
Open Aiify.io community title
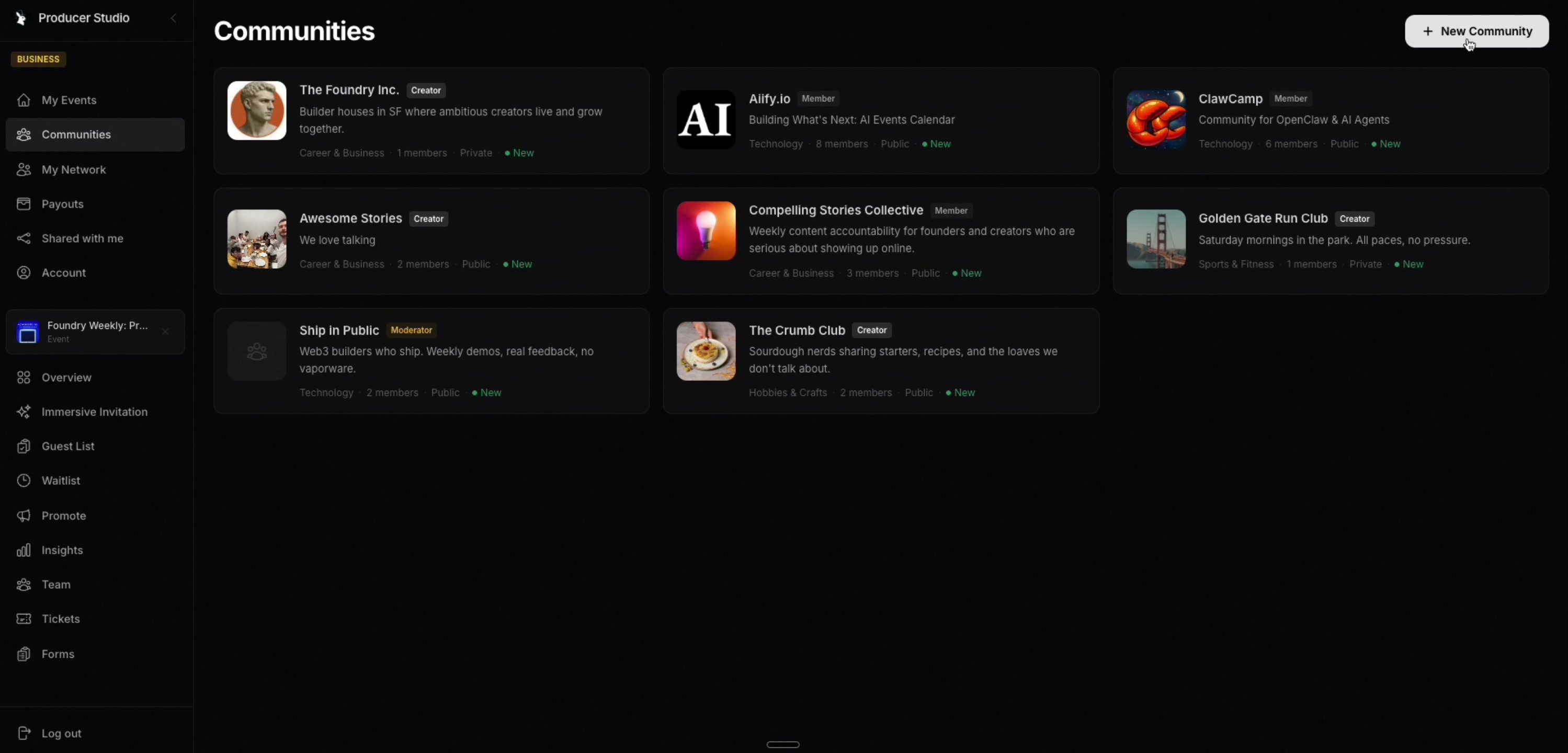769,99
